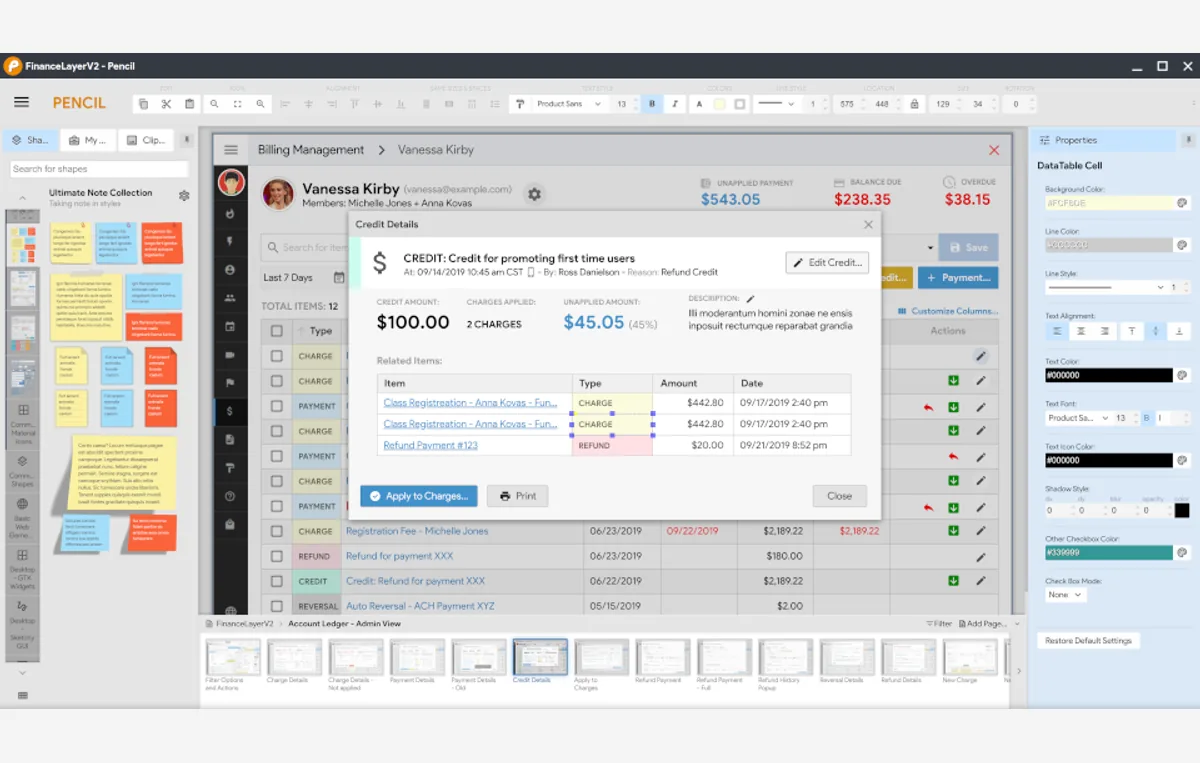Click the calendar icon in dark sidebar
The height and width of the screenshot is (763, 1200).
pyautogui.click(x=230, y=326)
